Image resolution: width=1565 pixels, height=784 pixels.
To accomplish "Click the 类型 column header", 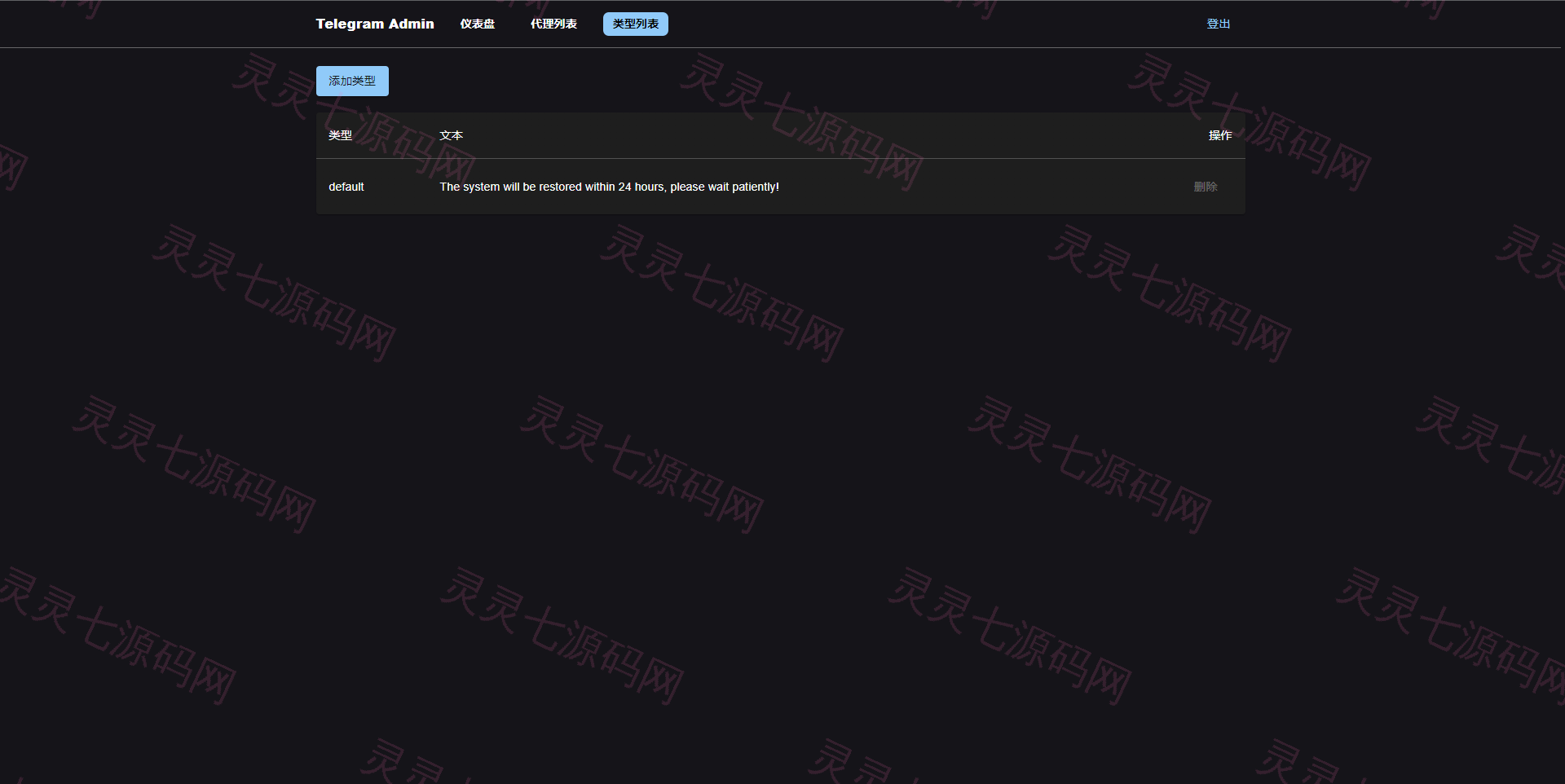I will pos(341,135).
